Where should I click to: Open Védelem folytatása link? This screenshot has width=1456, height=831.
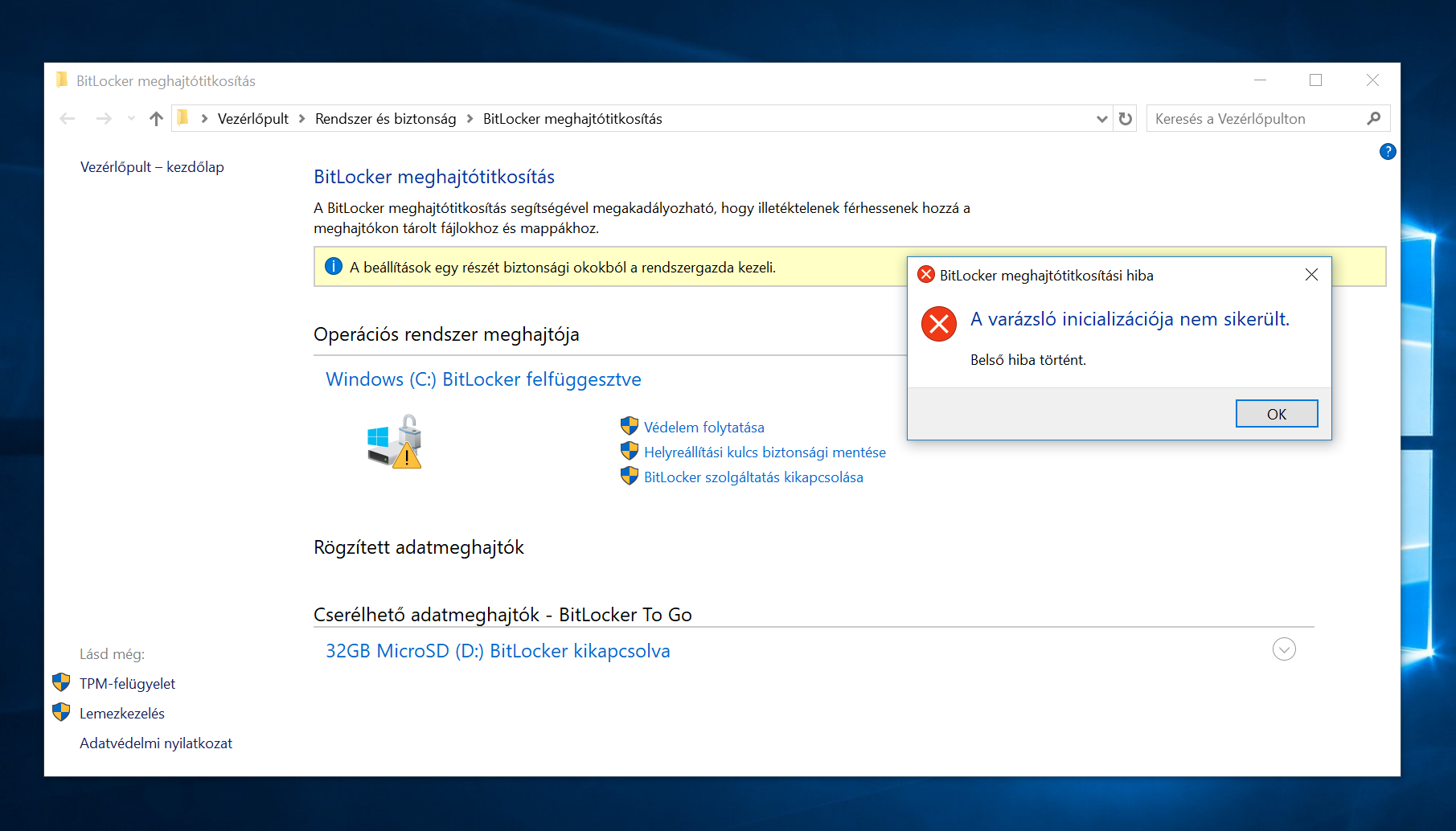pyautogui.click(x=704, y=428)
